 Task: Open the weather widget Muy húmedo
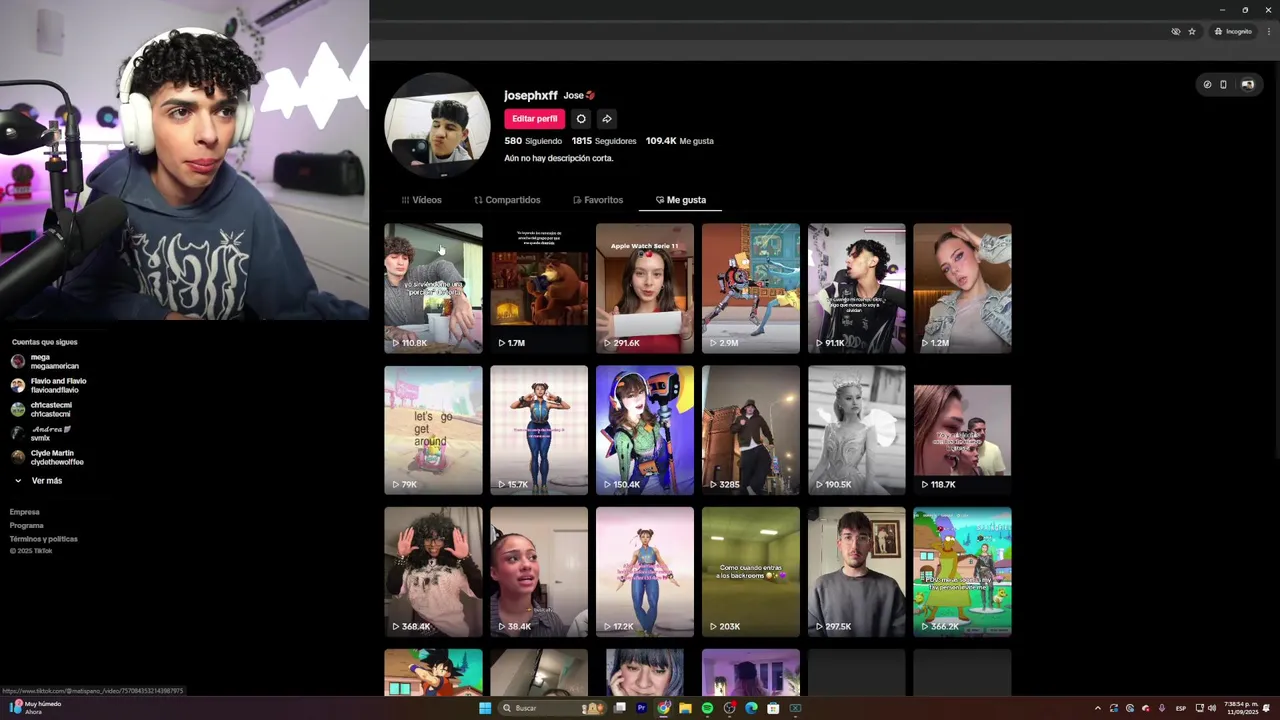click(35, 708)
